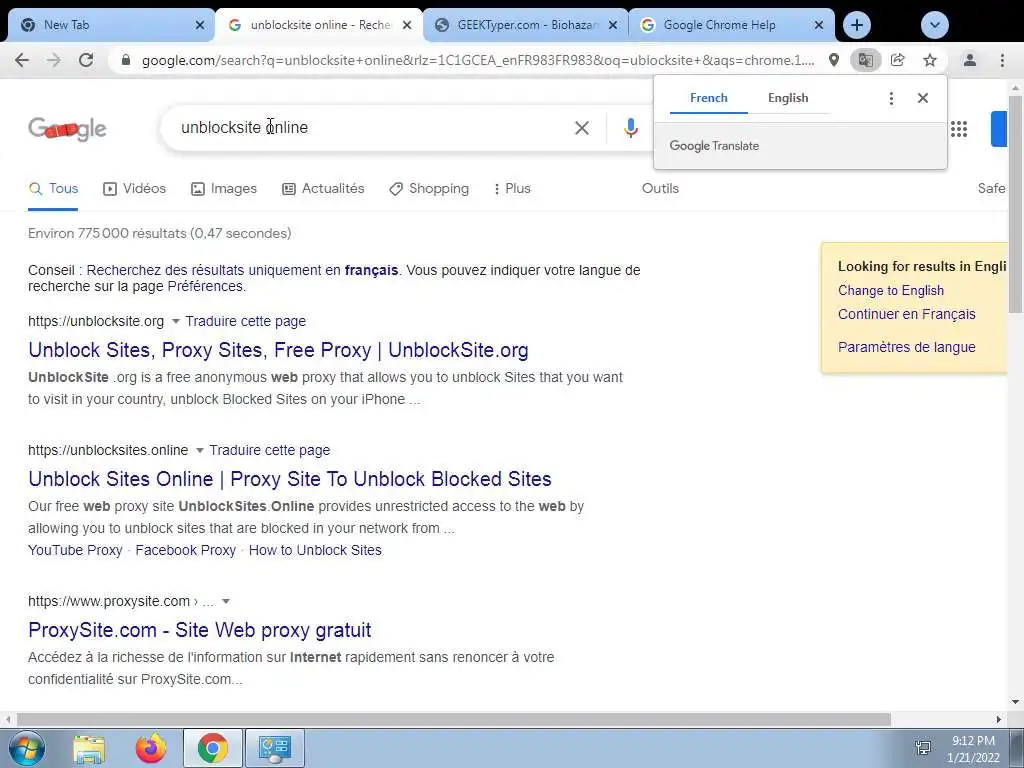Click Traduire cette page for unblocksites.online

coord(270,451)
